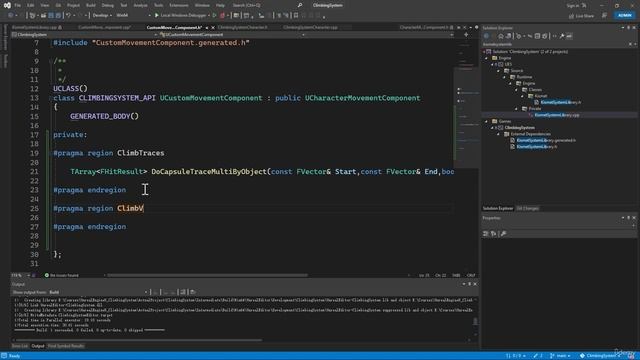Click the Alphabetical sort icon in Properties panel
This screenshot has width=640, height=360.
pyautogui.click(x=493, y=233)
